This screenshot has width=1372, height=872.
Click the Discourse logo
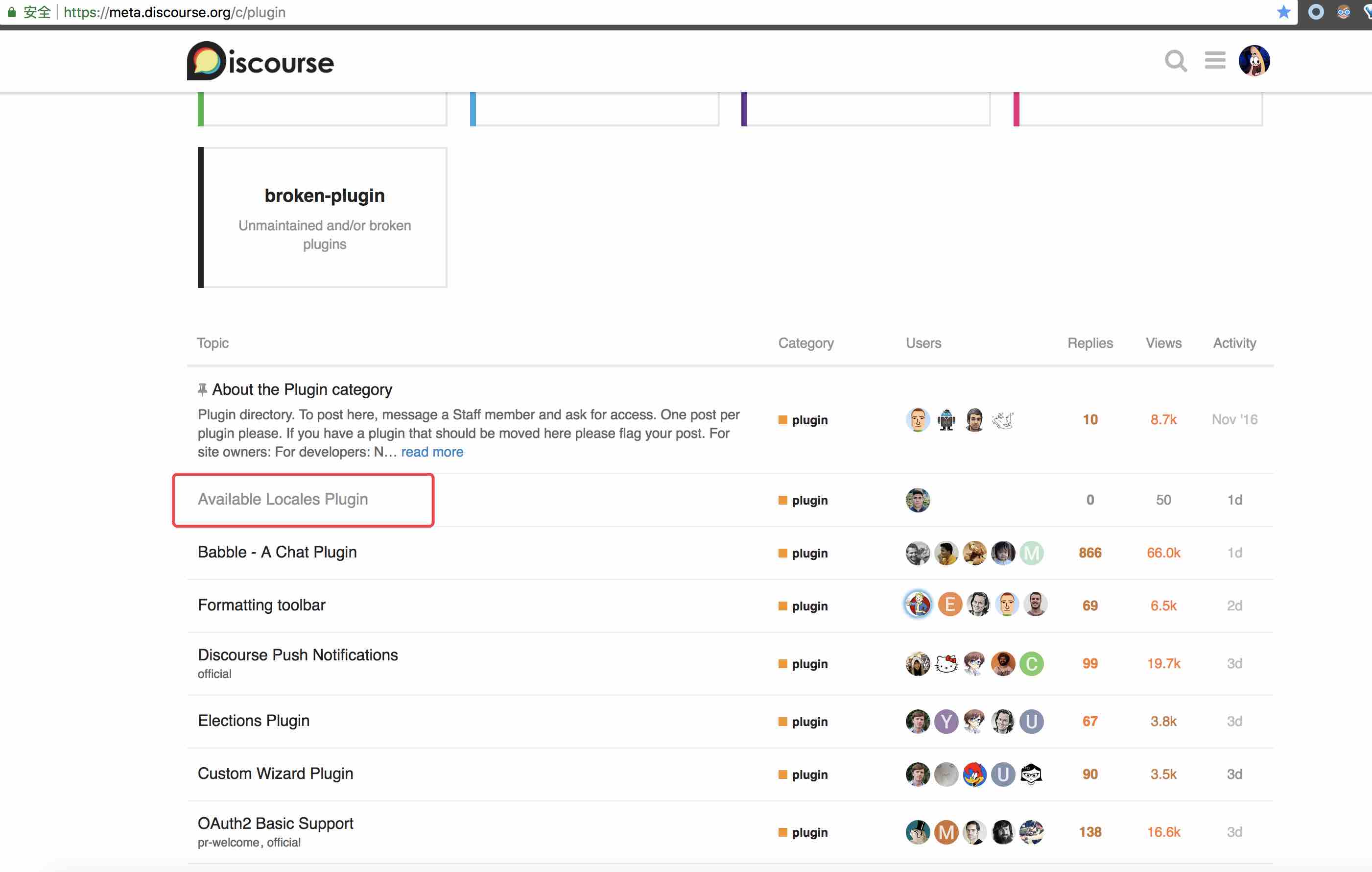pos(260,61)
